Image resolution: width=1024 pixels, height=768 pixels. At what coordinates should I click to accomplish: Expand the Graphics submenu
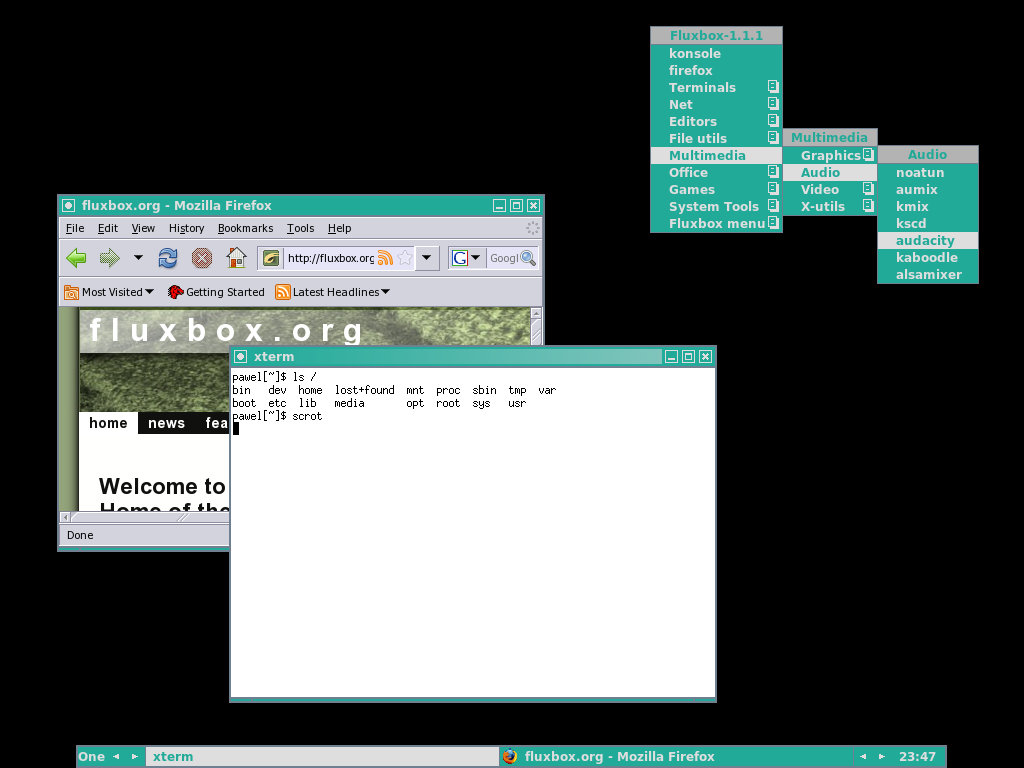(830, 155)
